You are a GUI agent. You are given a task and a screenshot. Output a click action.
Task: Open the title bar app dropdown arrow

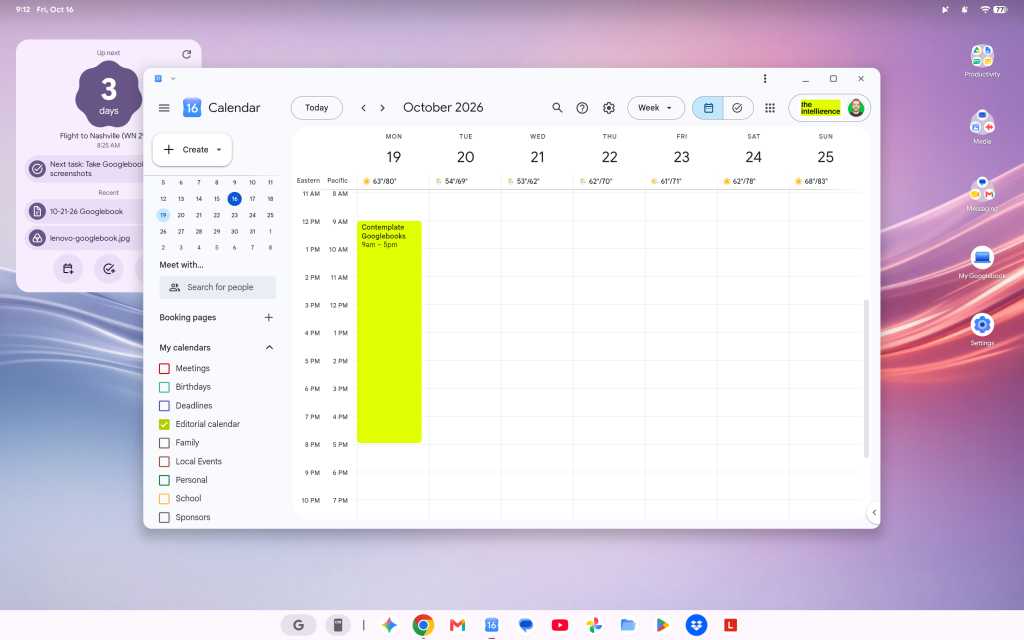[173, 78]
